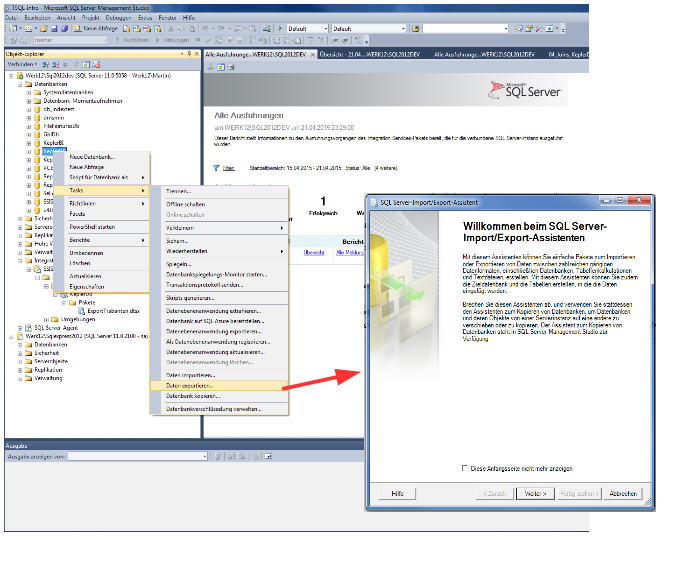Tick 'Diese Anfangsseite nicht mehr anzeigen' checkbox
This screenshot has height=567, width=680.
click(x=464, y=468)
